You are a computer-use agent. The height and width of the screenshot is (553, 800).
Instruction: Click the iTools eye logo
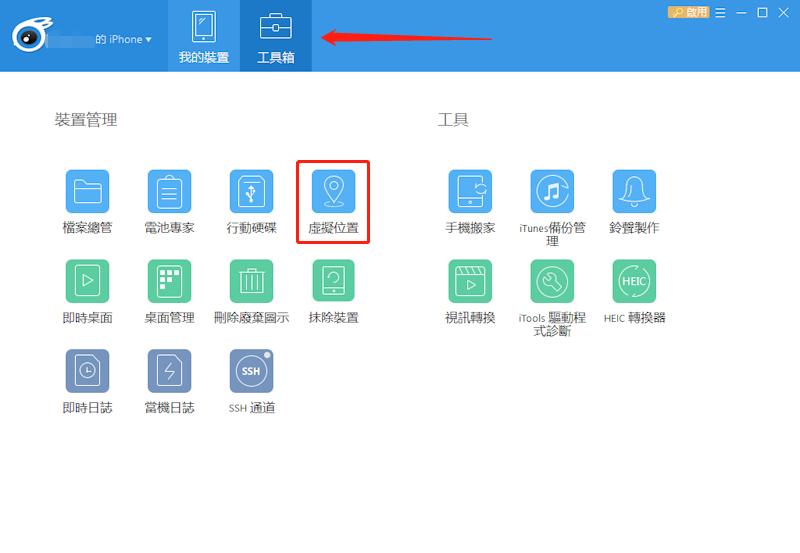[x=32, y=35]
